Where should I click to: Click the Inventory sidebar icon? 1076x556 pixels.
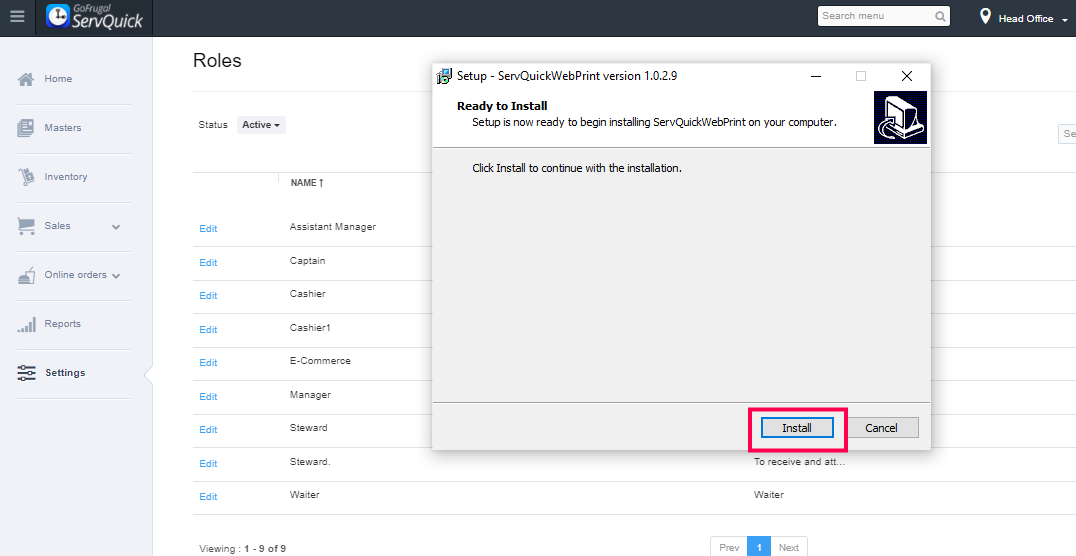tap(27, 177)
